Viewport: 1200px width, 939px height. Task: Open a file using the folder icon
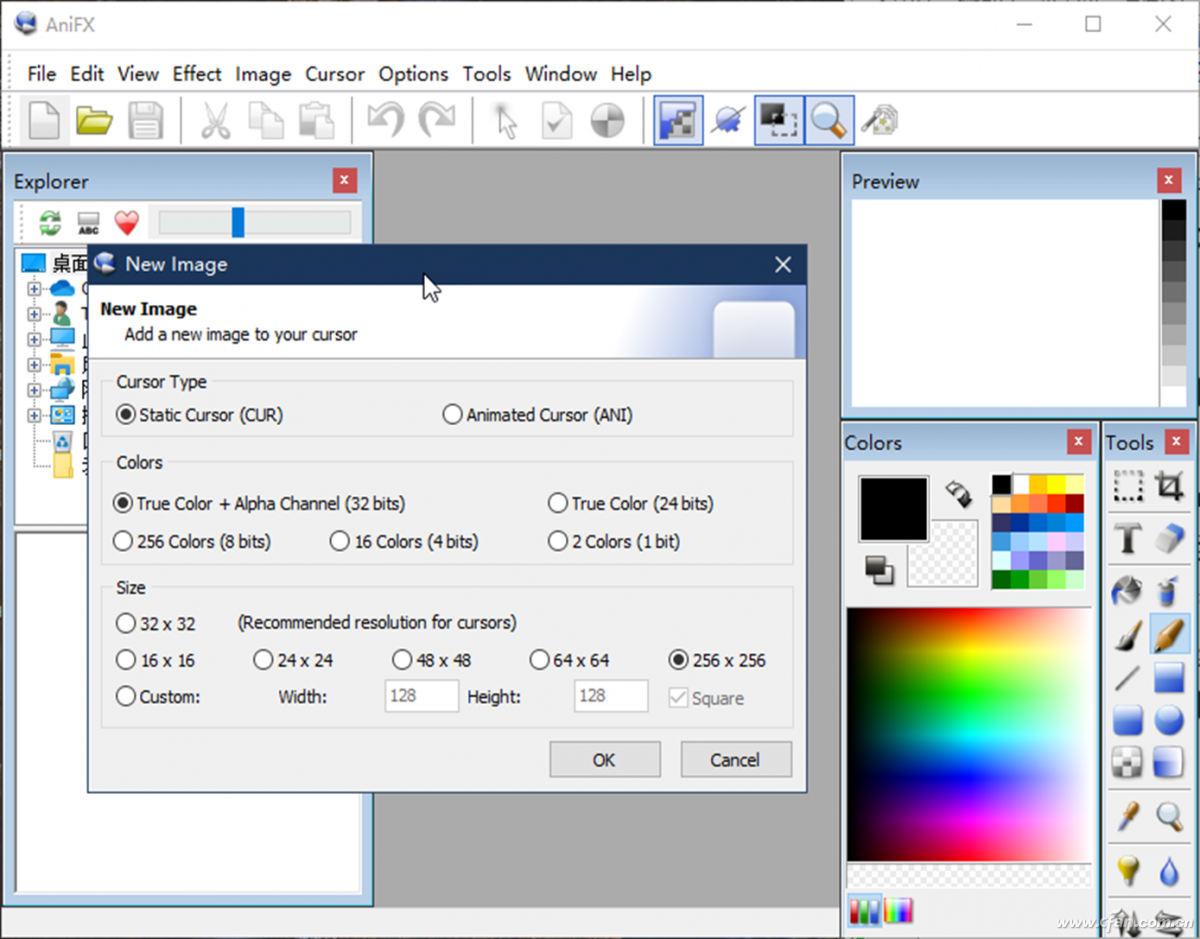(94, 121)
